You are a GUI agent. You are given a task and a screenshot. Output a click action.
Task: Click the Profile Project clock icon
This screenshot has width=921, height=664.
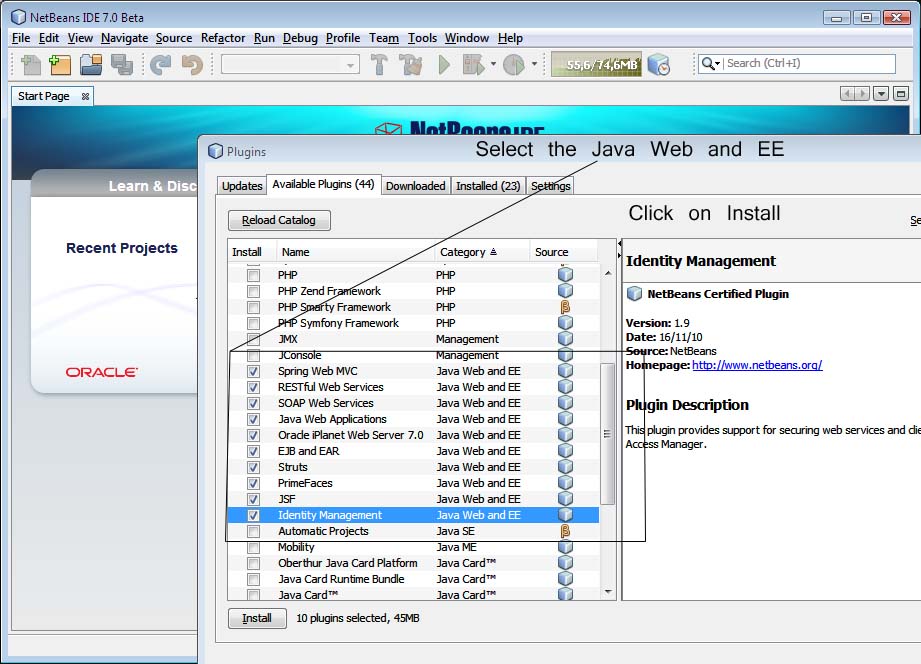[x=513, y=65]
